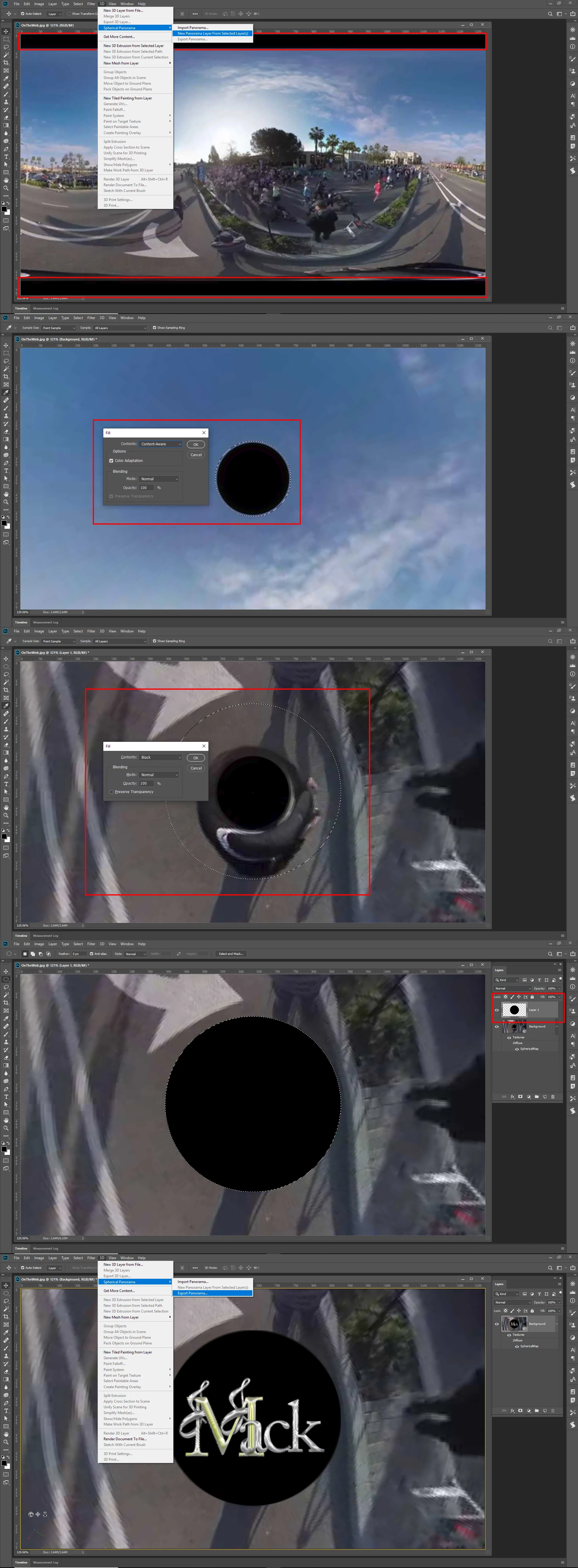Open Style dropdown in marquee options bar
578x1568 pixels.
[x=135, y=954]
